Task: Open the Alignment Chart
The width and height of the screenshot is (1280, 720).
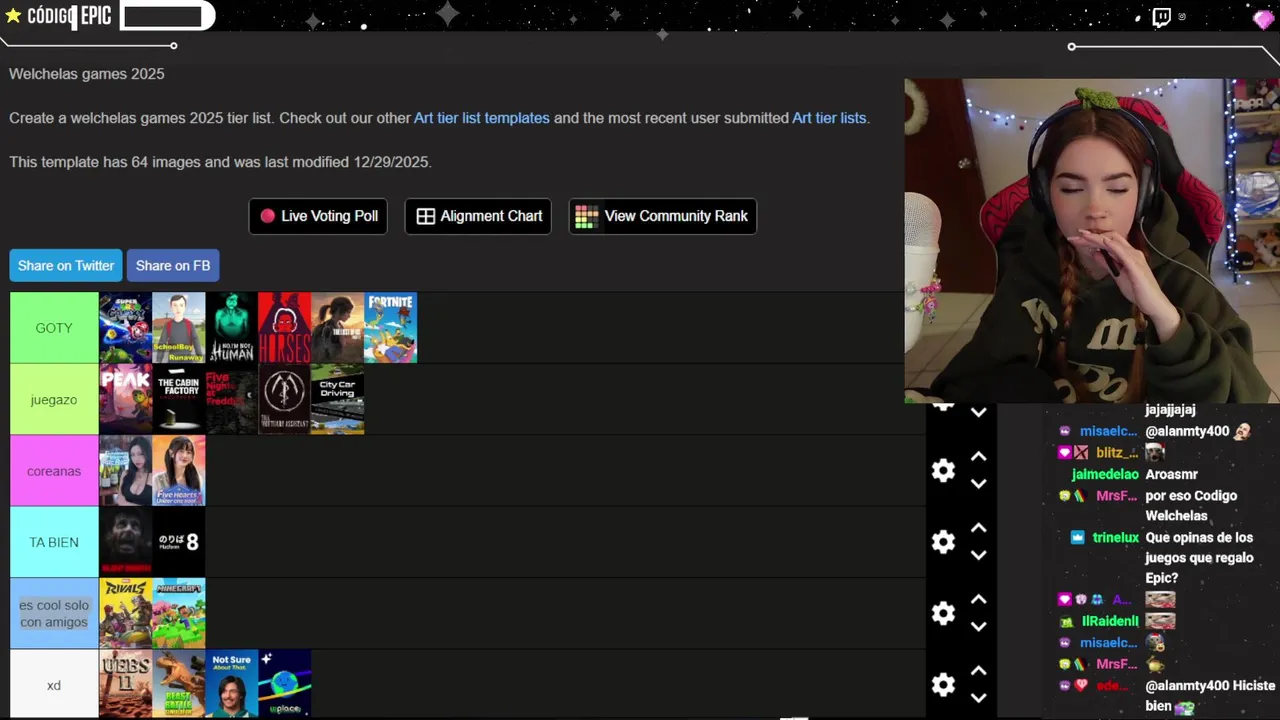Action: point(478,216)
